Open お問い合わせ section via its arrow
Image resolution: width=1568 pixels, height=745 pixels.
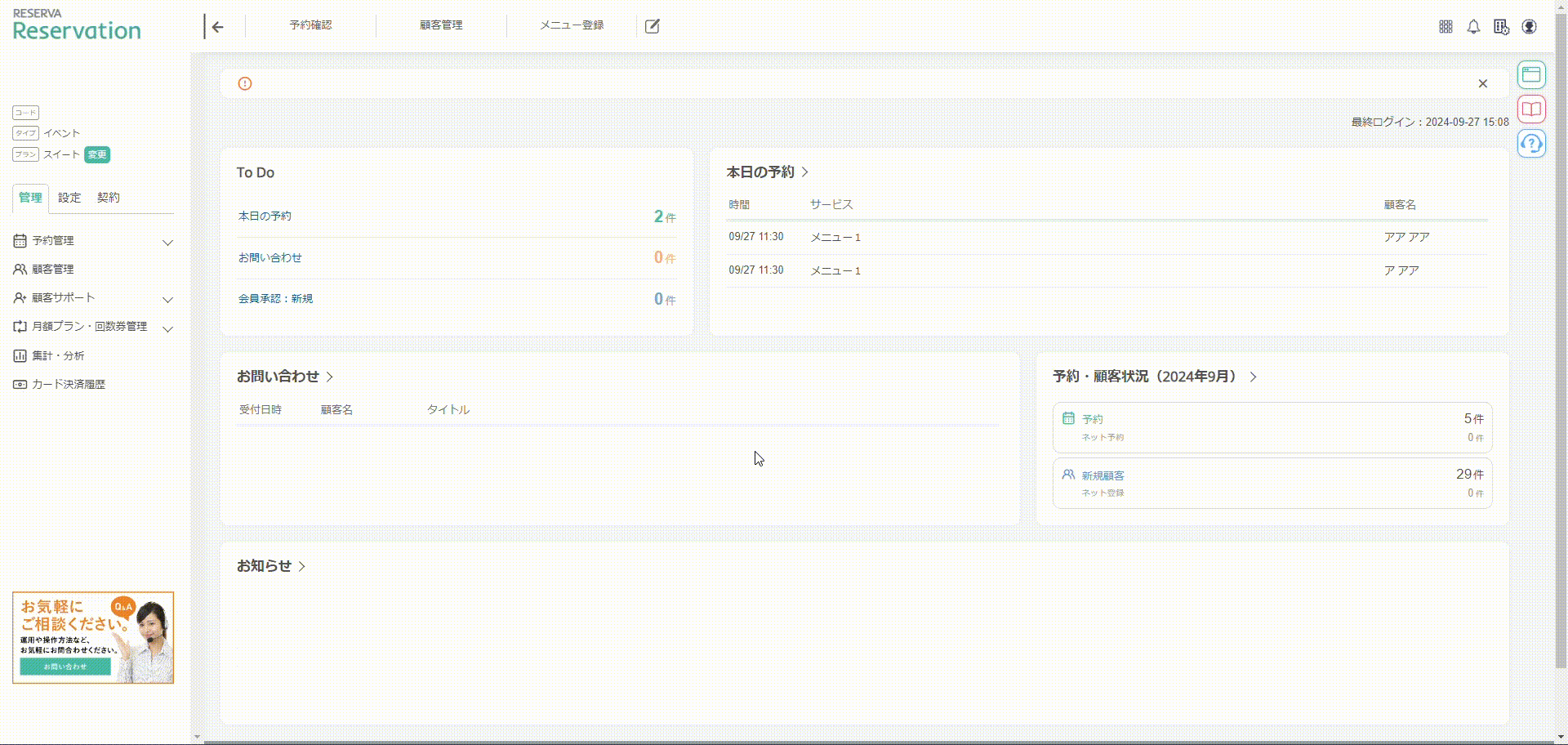tap(330, 377)
